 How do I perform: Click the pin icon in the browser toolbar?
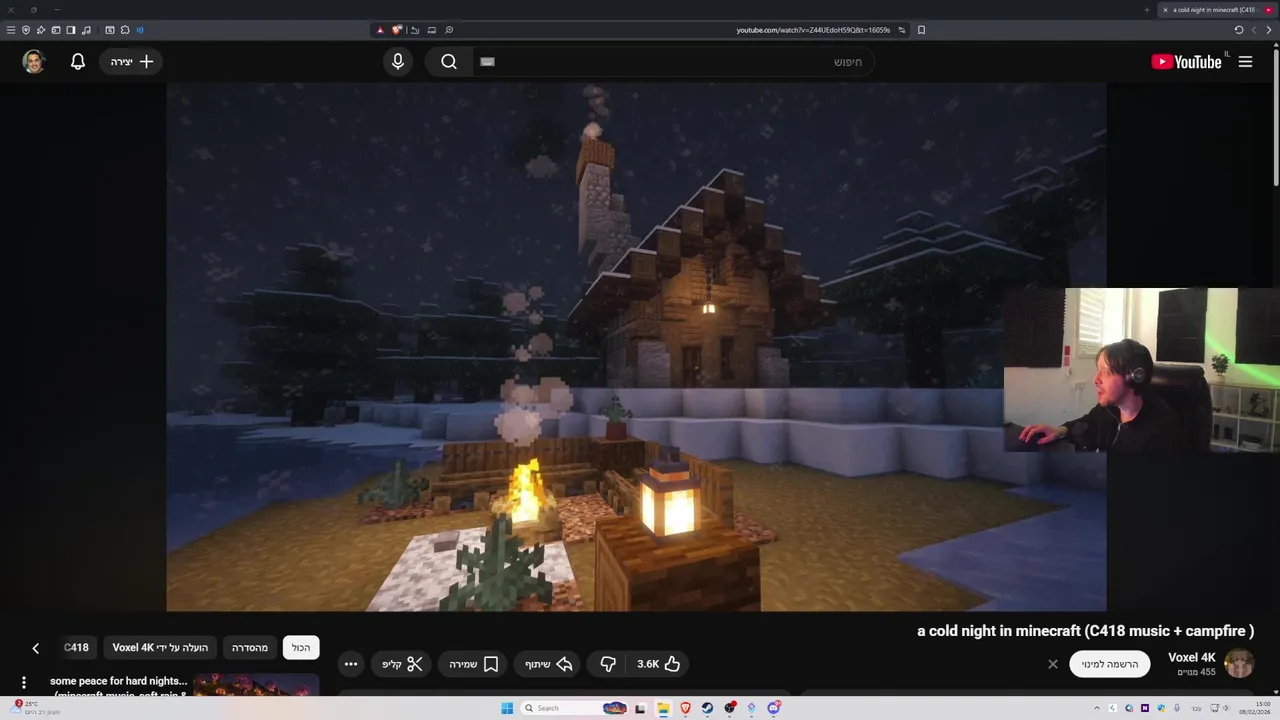point(41,30)
